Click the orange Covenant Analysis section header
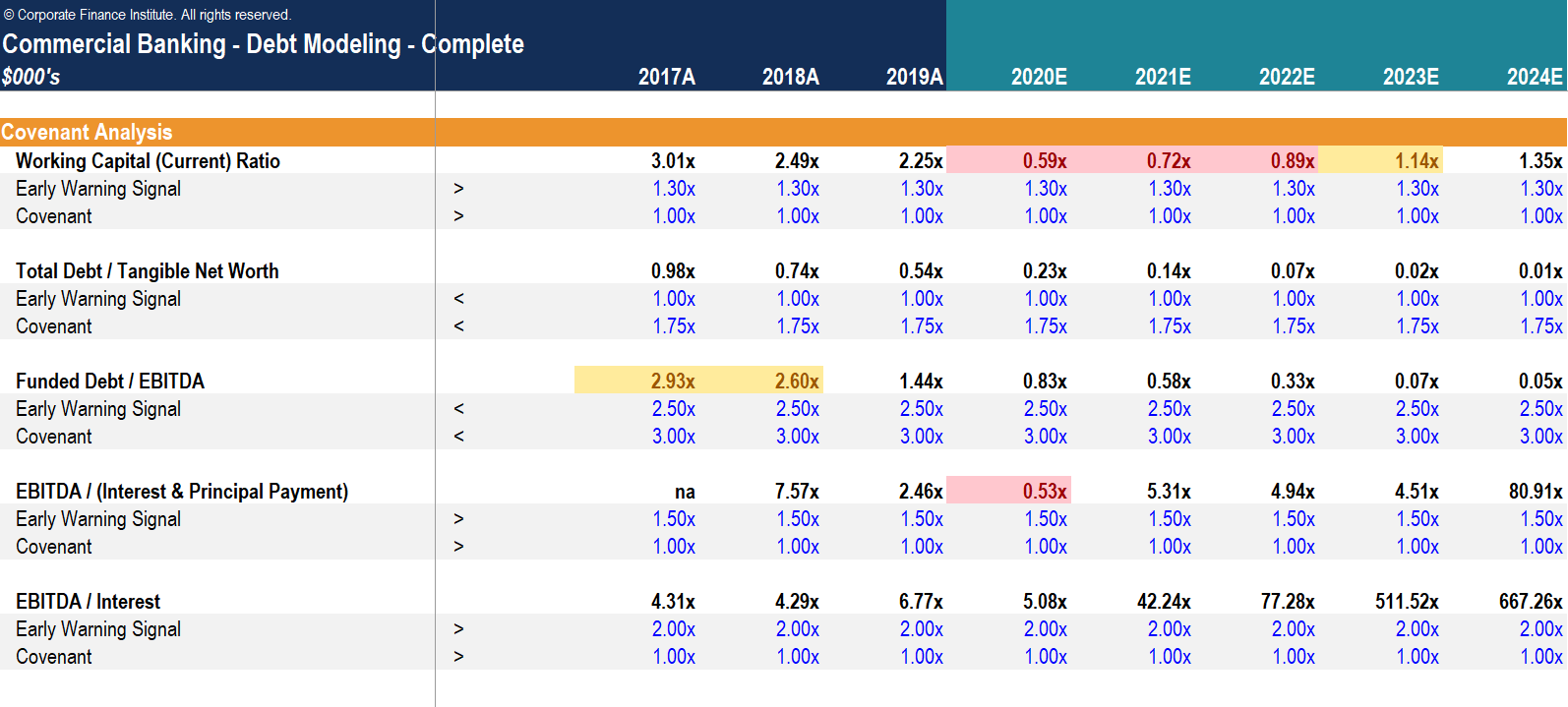Screen dimensions: 1568x707 click(x=87, y=132)
